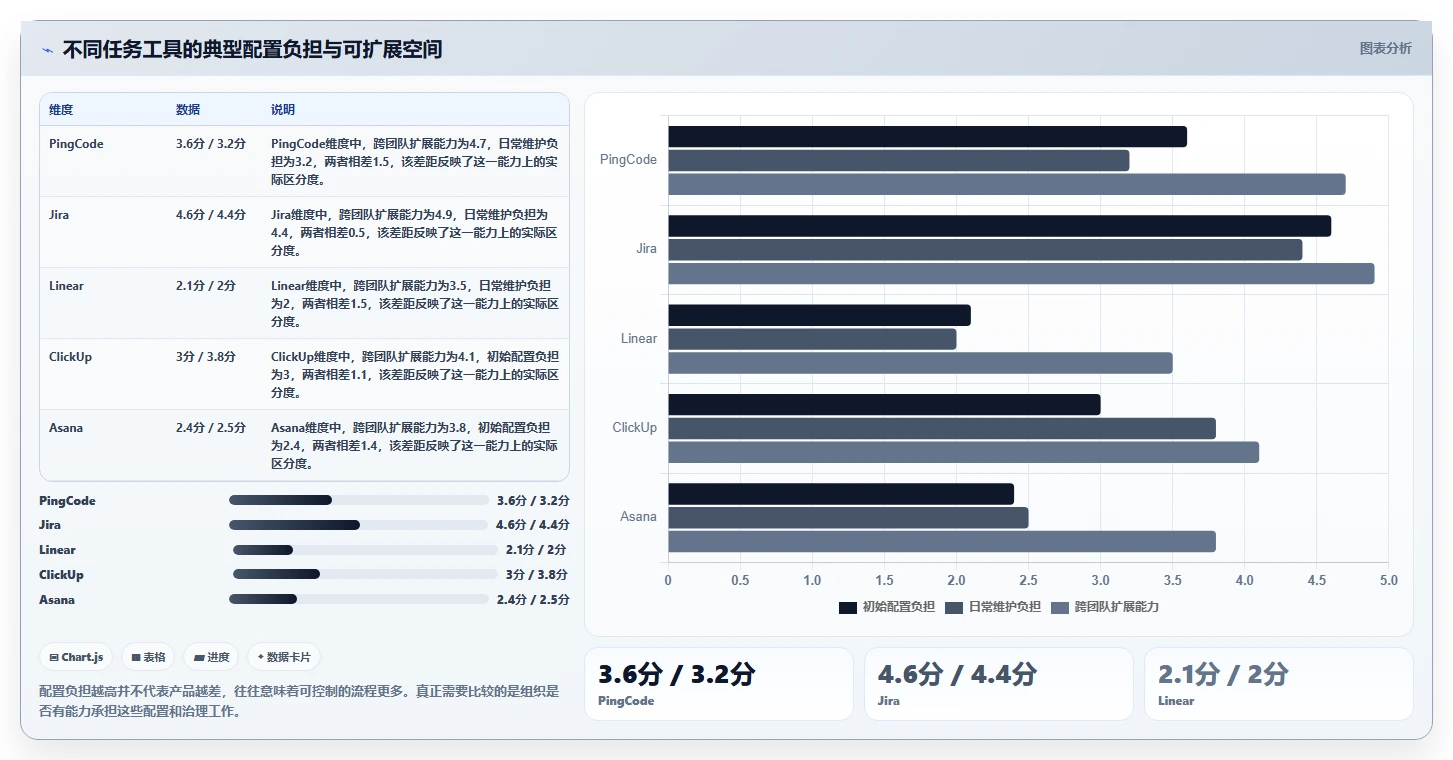
Task: Click the Linear y-axis label in the chart
Action: (639, 338)
